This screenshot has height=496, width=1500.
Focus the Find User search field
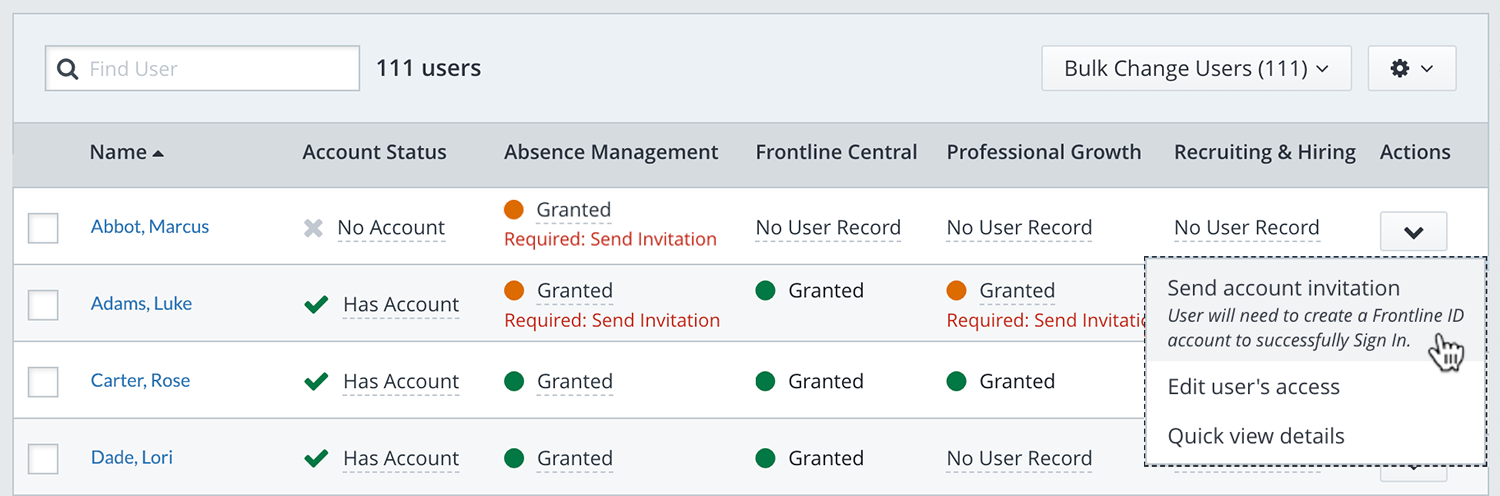click(215, 69)
